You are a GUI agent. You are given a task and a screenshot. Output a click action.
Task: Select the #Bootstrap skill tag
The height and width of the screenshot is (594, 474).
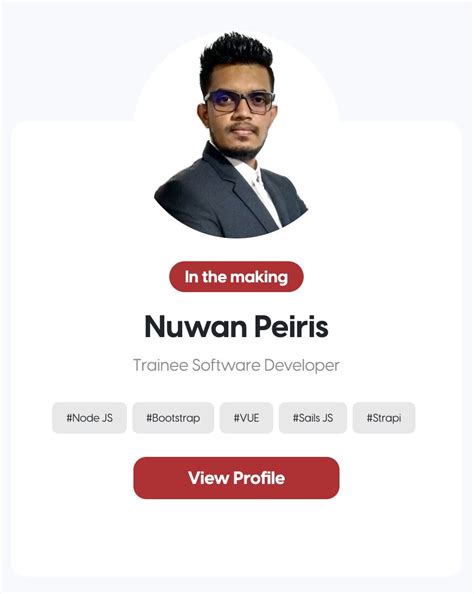[173, 418]
